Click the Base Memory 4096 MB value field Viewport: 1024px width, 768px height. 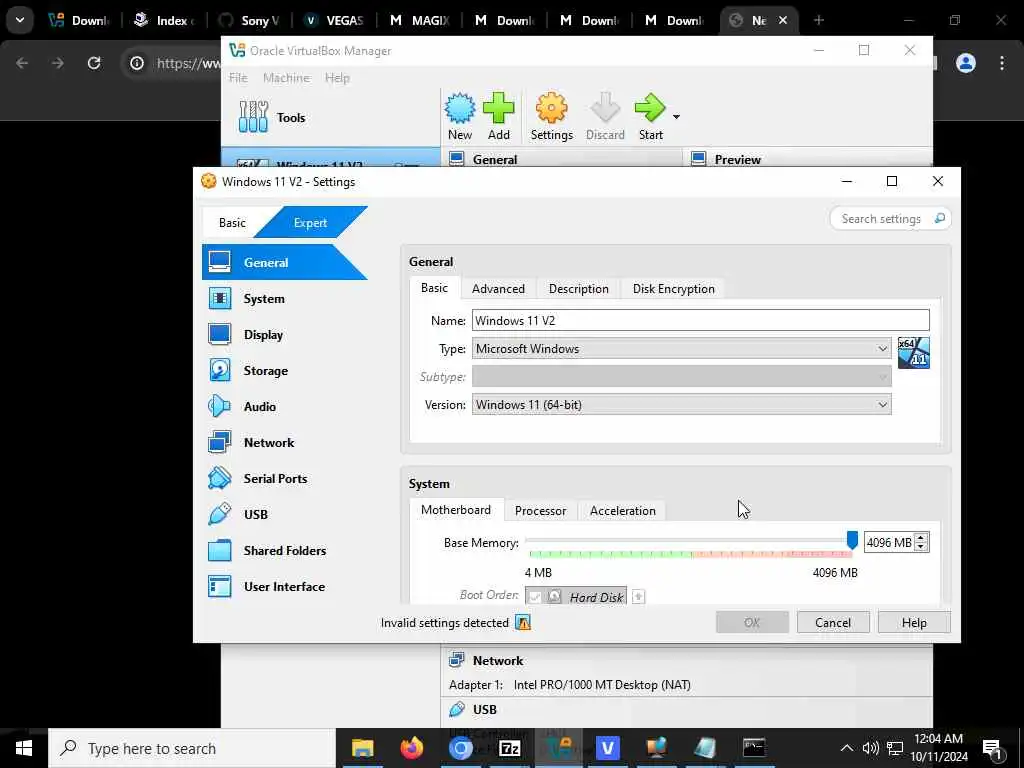pos(889,542)
